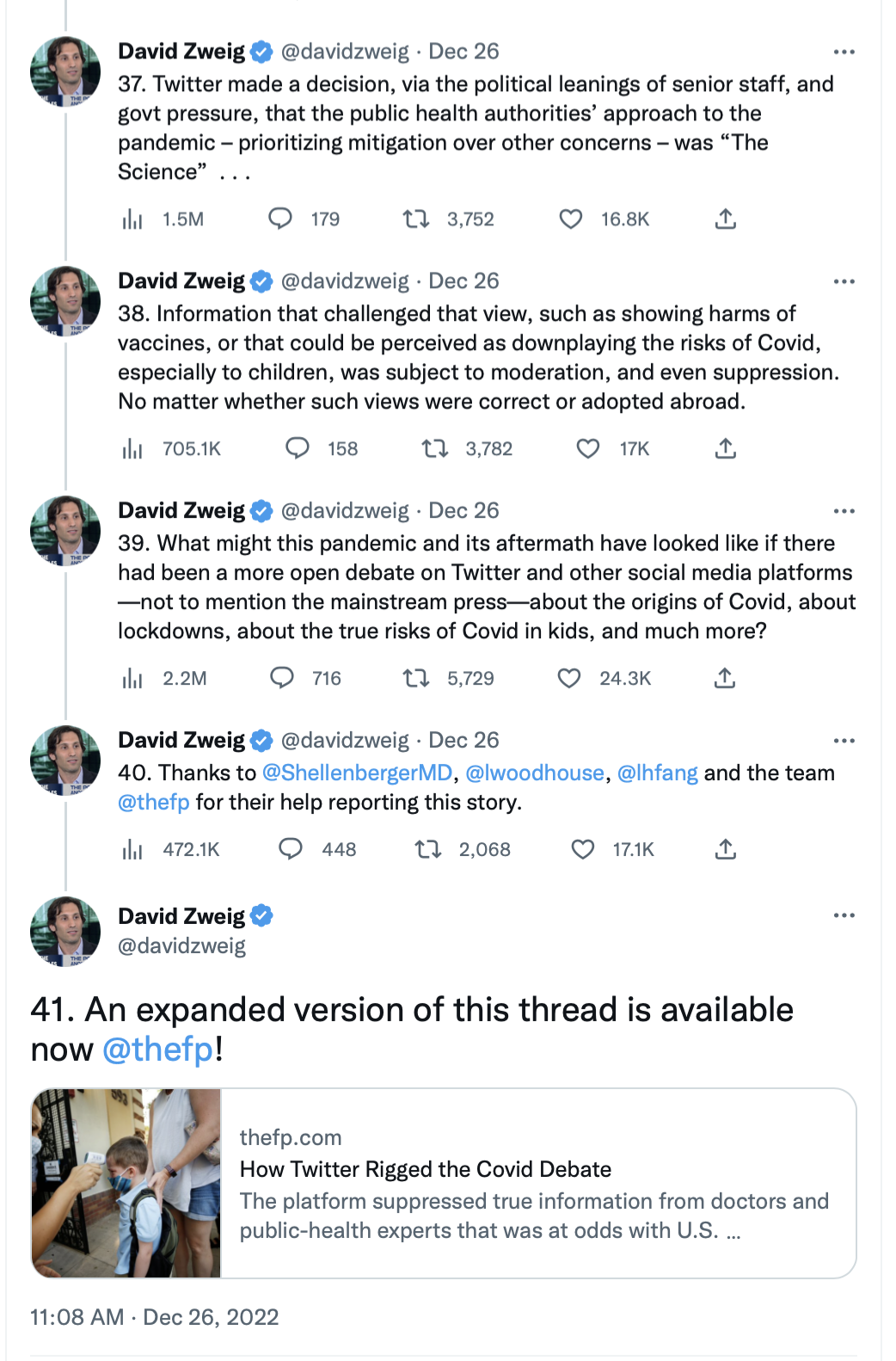Retweet tweet 40 with 2,068 retweets
Image resolution: width=896 pixels, height=1361 pixels.
(x=428, y=850)
